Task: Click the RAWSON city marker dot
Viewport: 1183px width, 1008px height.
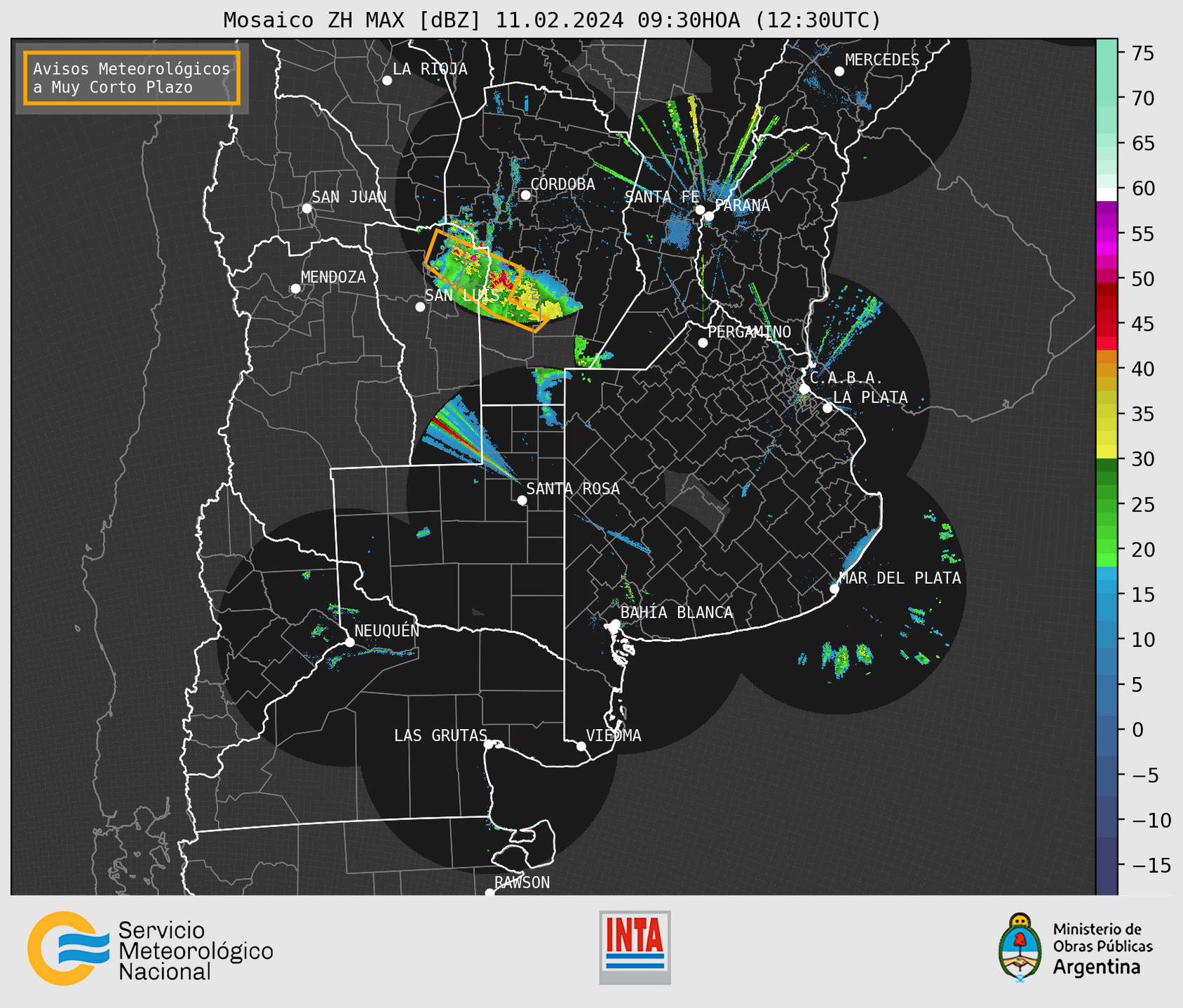Action: tap(489, 893)
